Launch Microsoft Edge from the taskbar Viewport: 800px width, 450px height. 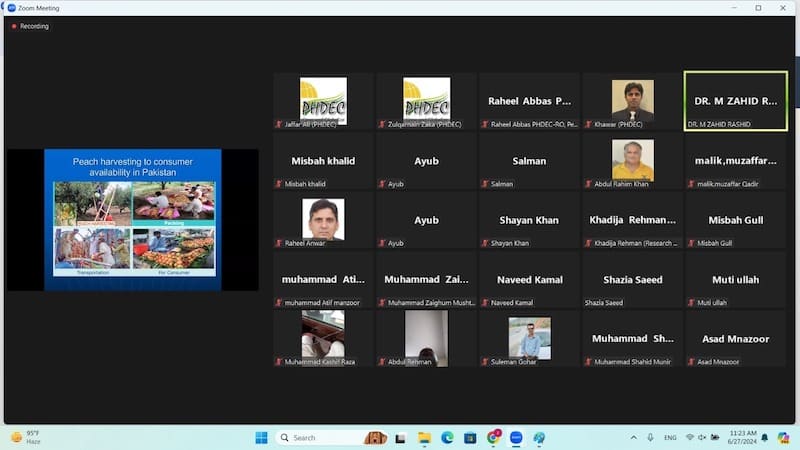[447, 438]
